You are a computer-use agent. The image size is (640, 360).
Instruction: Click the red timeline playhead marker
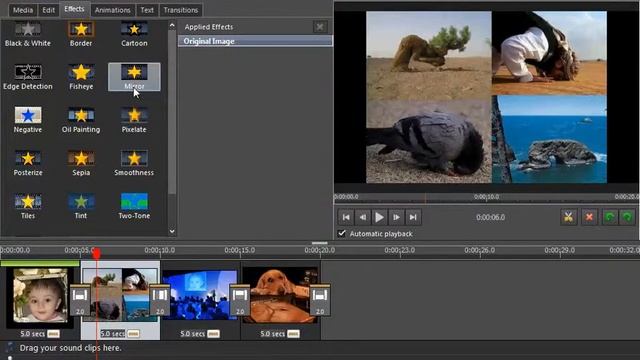tap(96, 254)
